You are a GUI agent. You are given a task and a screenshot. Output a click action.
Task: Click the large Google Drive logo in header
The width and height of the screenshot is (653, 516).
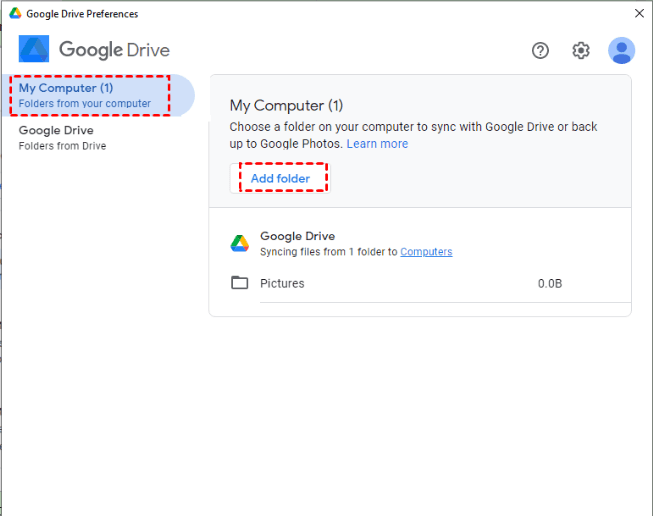click(x=34, y=50)
